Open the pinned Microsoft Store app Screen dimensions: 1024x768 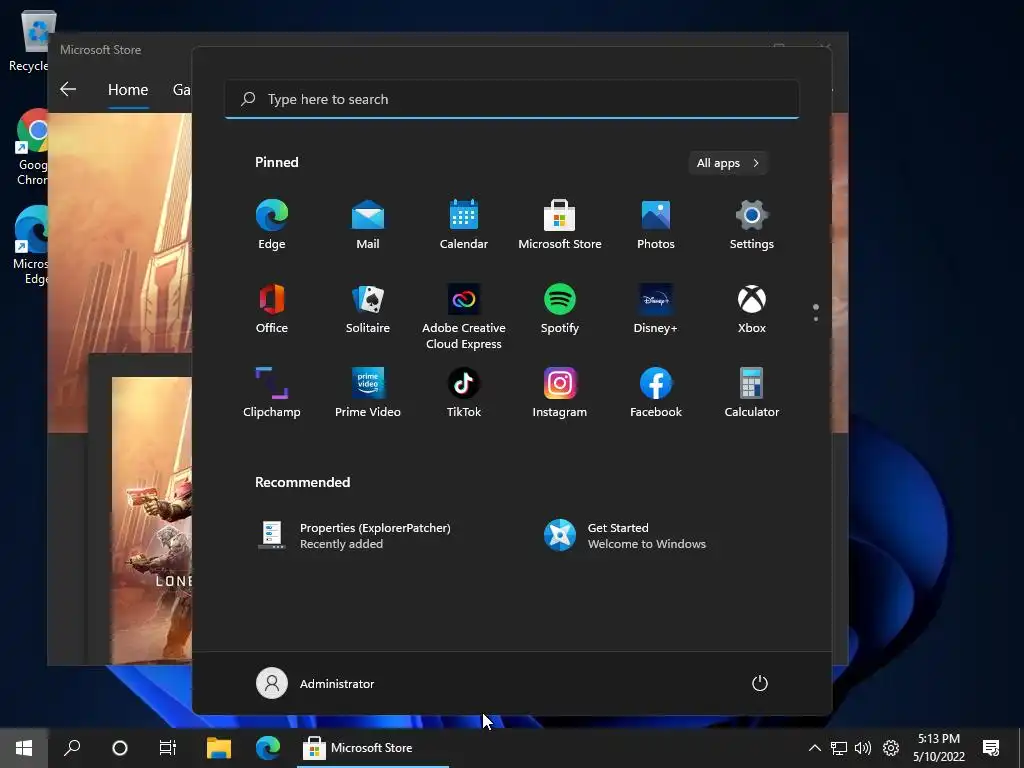(560, 225)
